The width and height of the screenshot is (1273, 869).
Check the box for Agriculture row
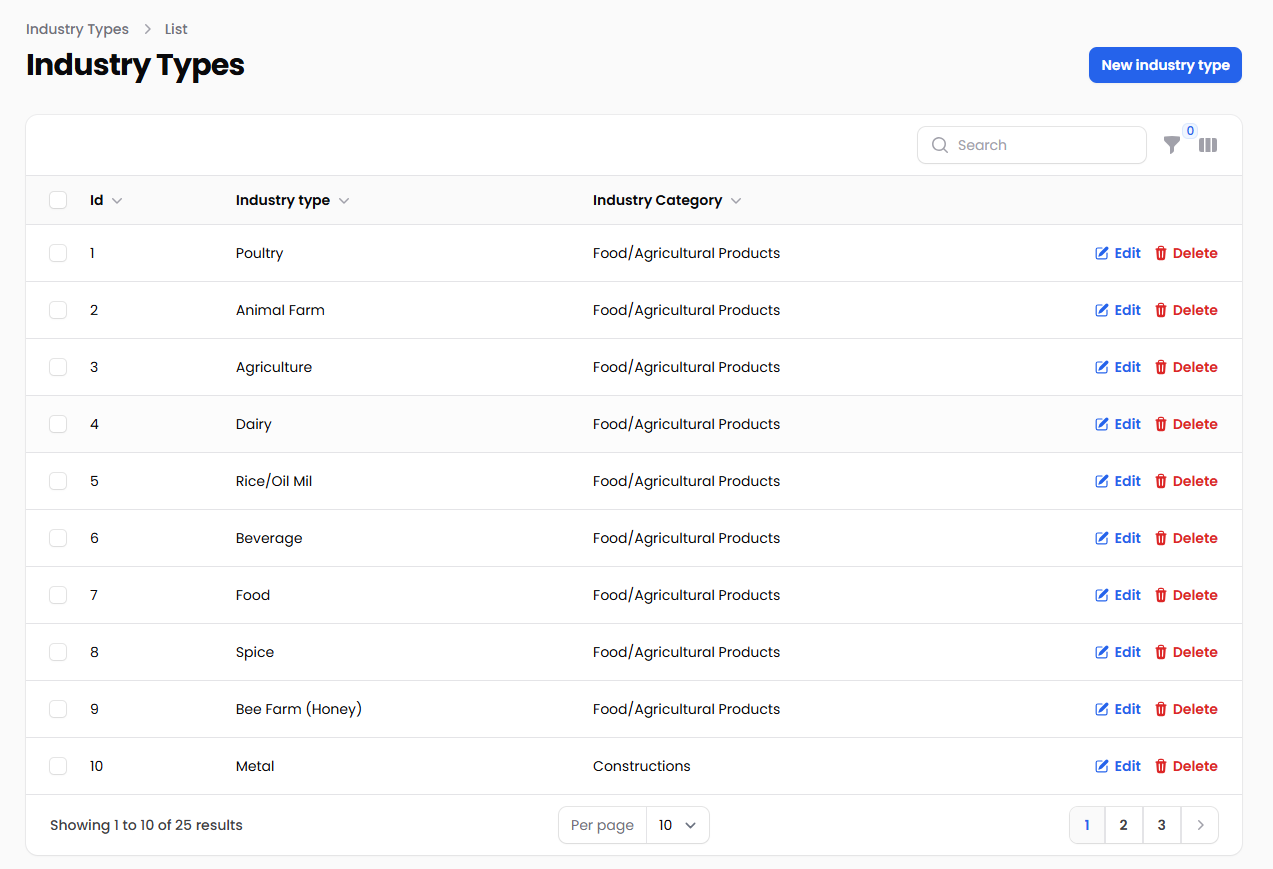point(58,367)
